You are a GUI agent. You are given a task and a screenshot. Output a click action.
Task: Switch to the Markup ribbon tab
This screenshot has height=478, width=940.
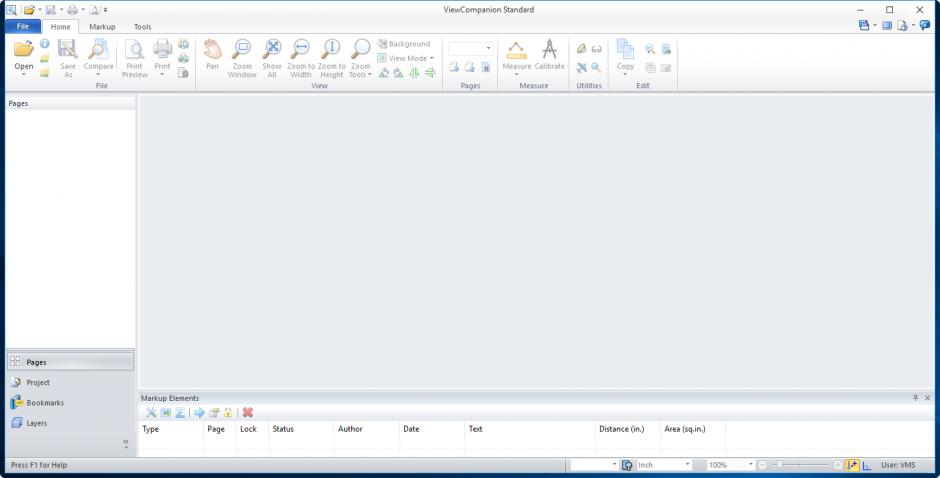pyautogui.click(x=102, y=26)
